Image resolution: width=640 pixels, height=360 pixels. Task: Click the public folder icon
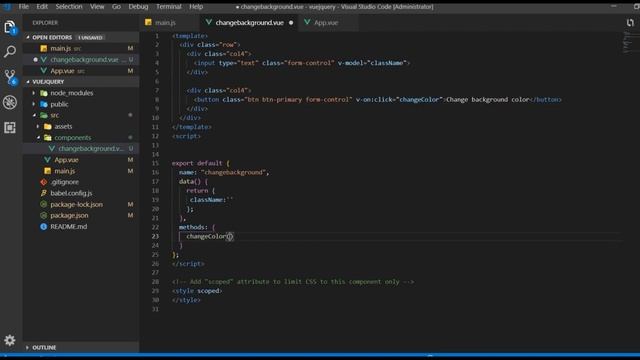(44, 104)
